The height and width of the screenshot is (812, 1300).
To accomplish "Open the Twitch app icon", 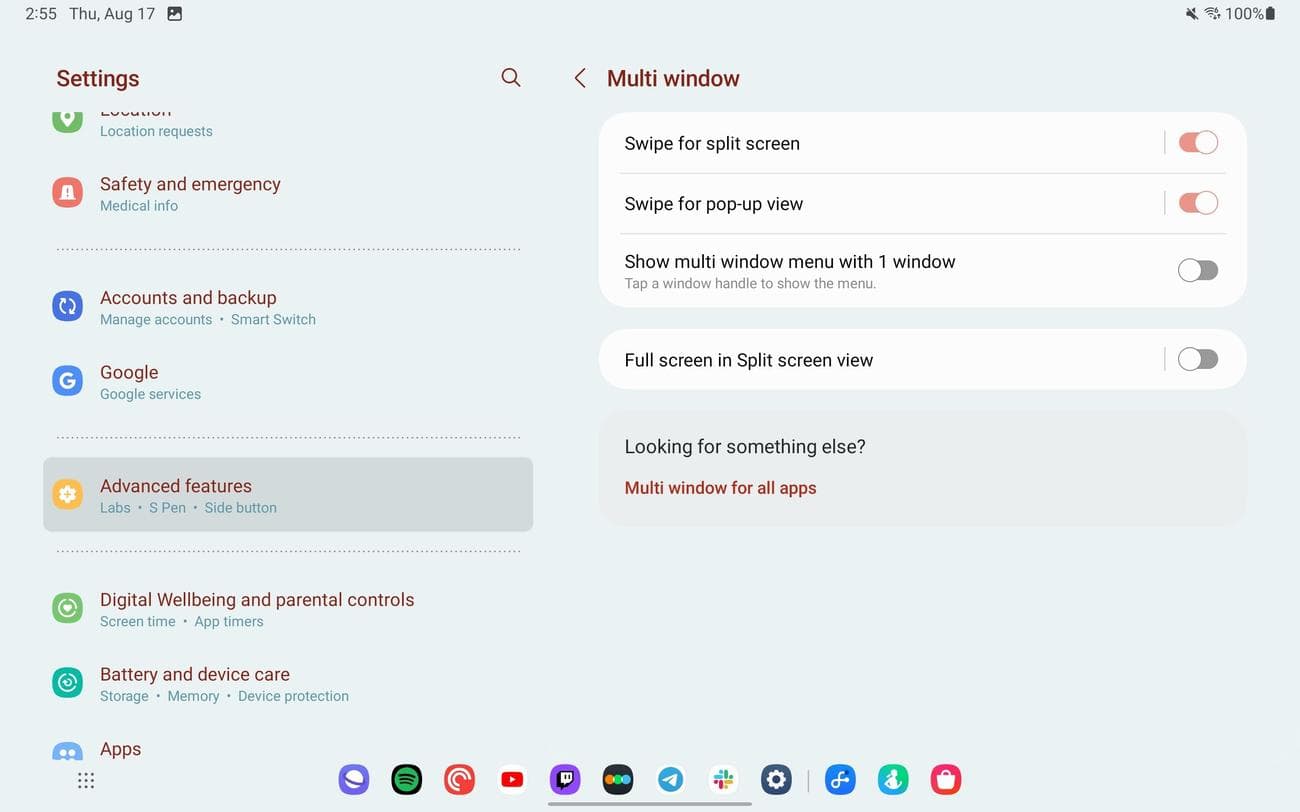I will [565, 780].
